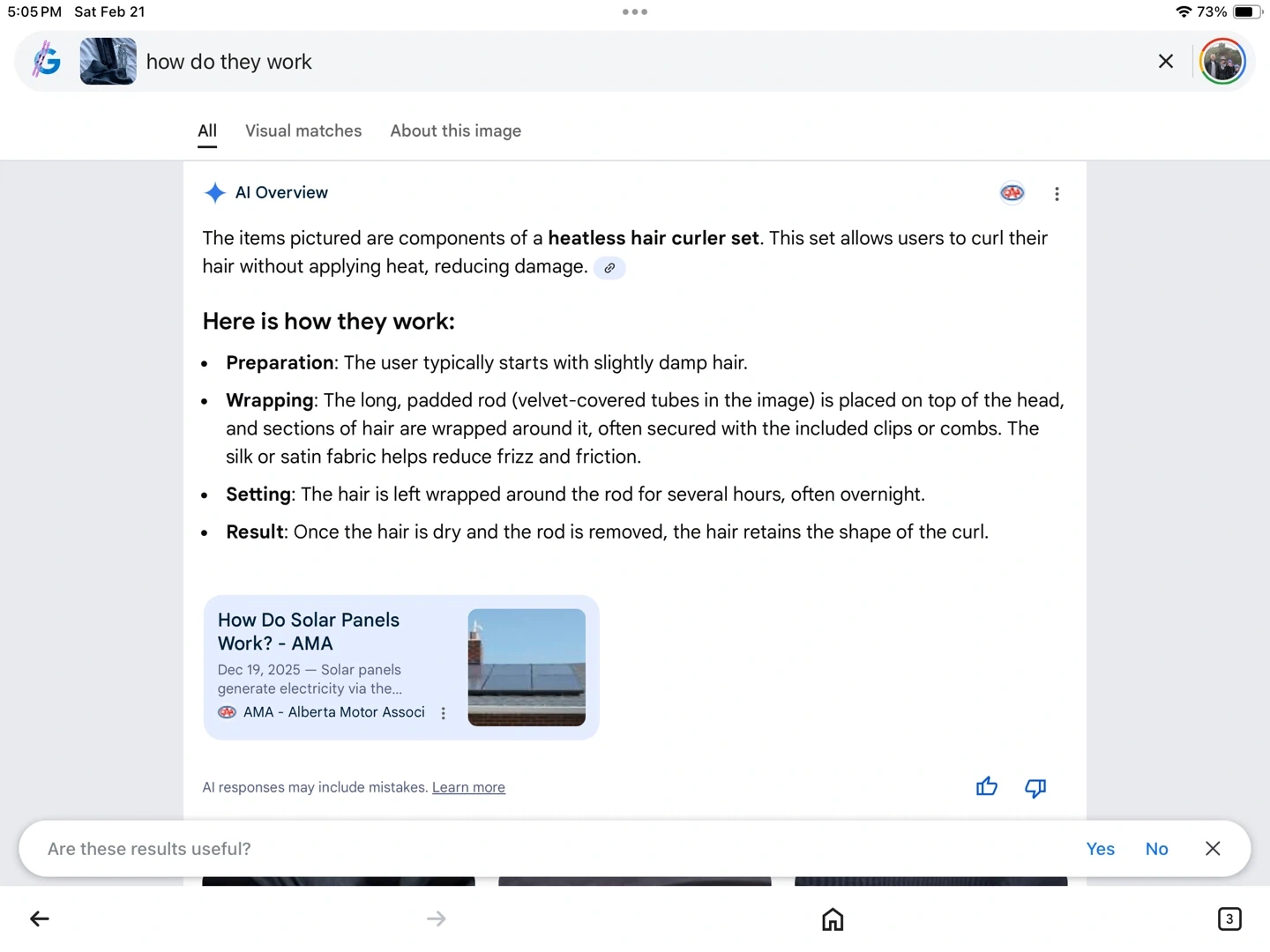
Task: Open the Google account profile avatar
Action: coord(1221,62)
